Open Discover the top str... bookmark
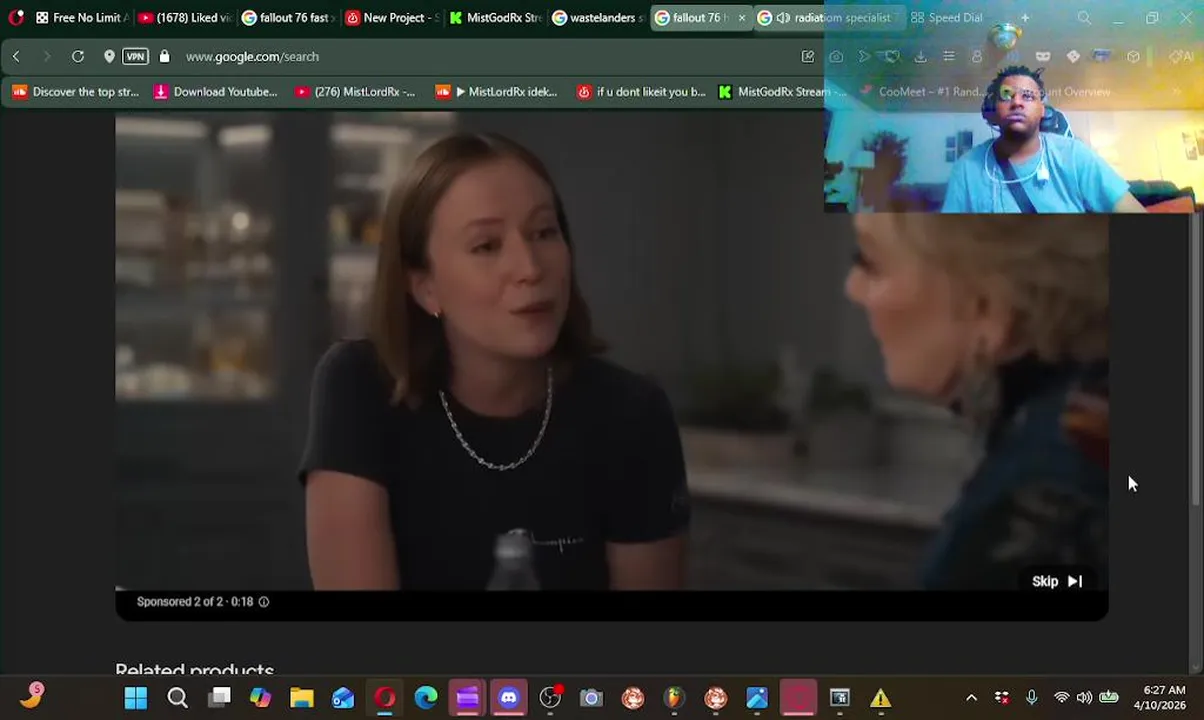 (75, 92)
